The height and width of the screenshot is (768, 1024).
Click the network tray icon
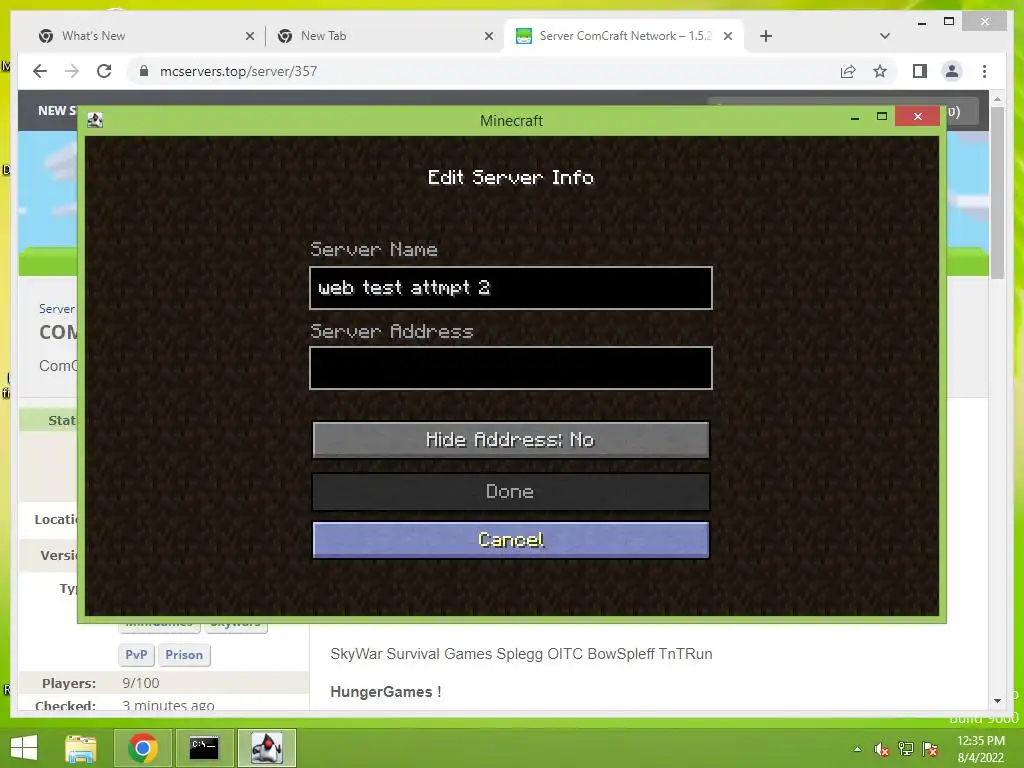[905, 749]
